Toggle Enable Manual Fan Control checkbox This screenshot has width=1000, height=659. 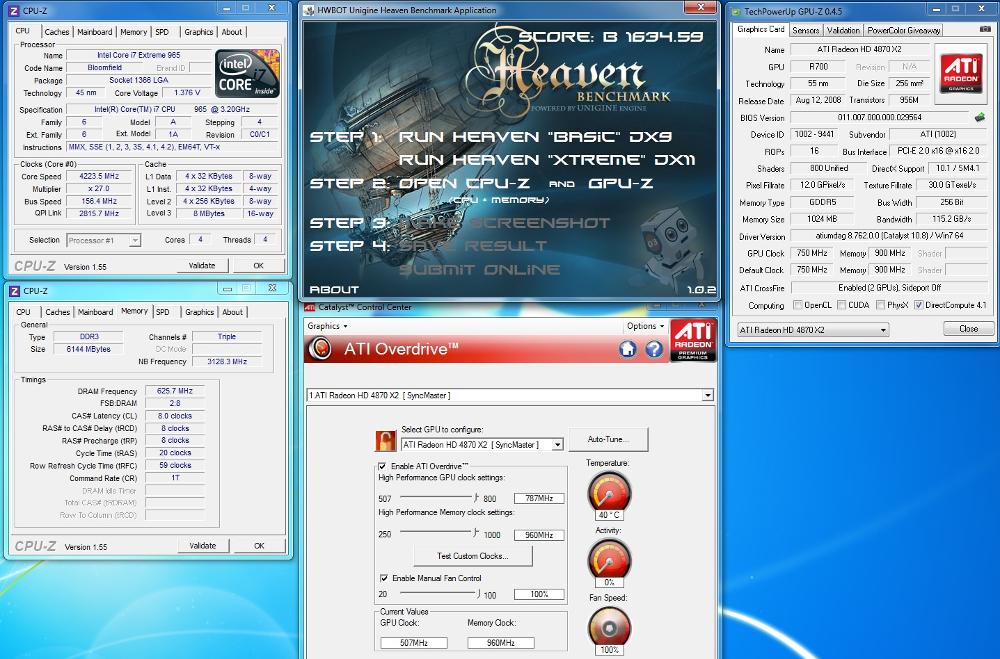coord(383,578)
